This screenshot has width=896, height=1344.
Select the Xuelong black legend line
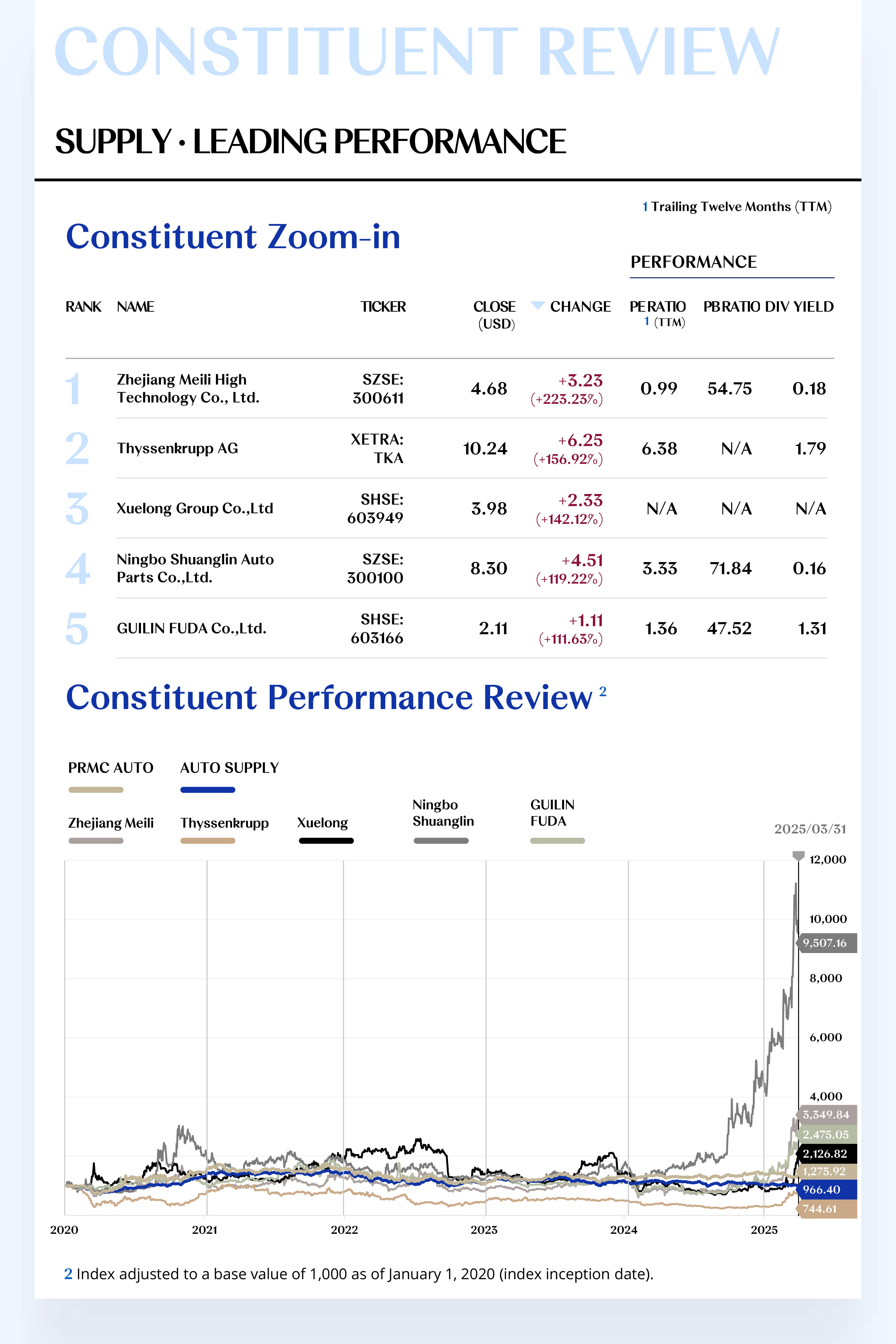click(326, 840)
